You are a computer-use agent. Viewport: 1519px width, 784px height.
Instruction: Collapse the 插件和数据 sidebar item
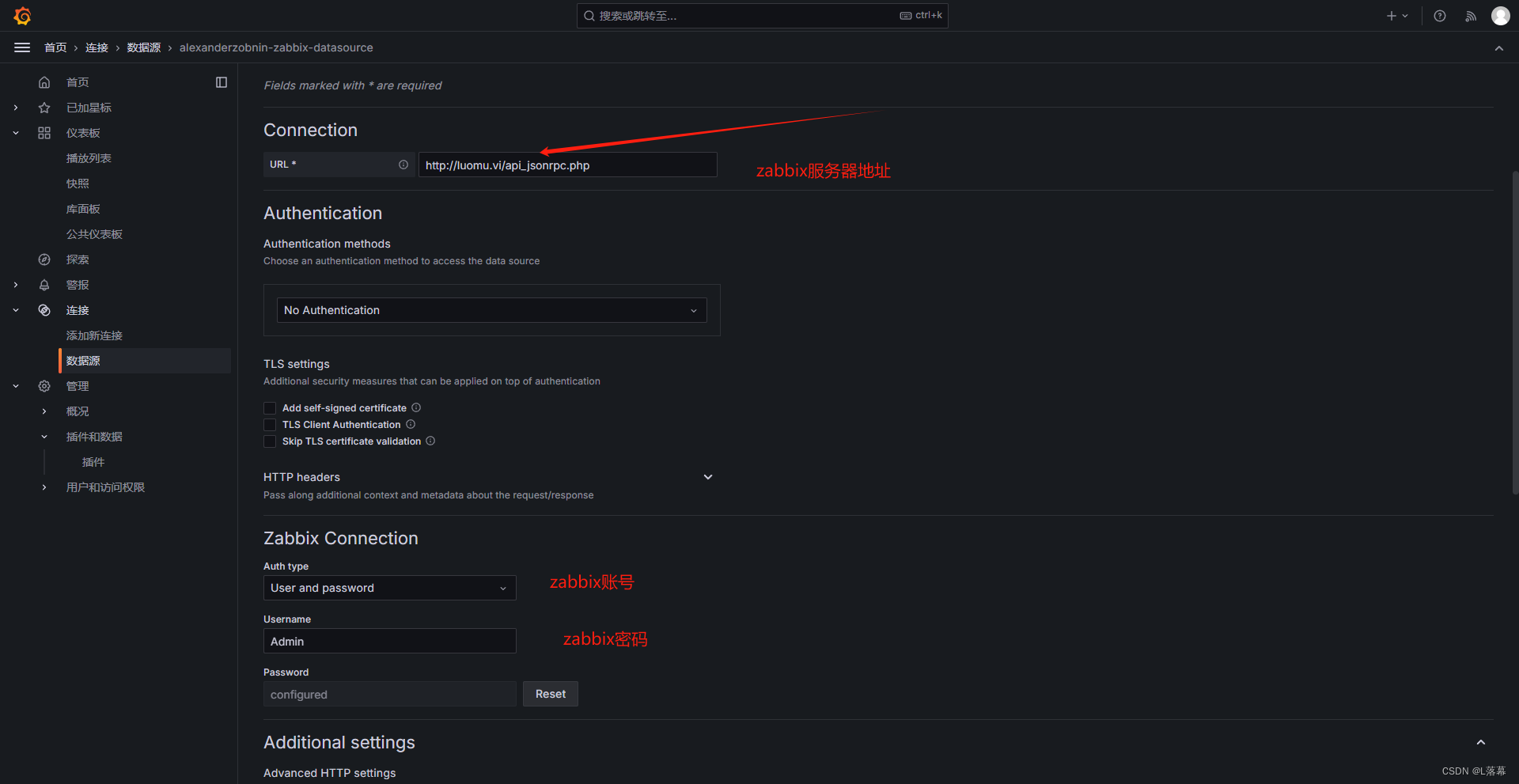(x=44, y=437)
